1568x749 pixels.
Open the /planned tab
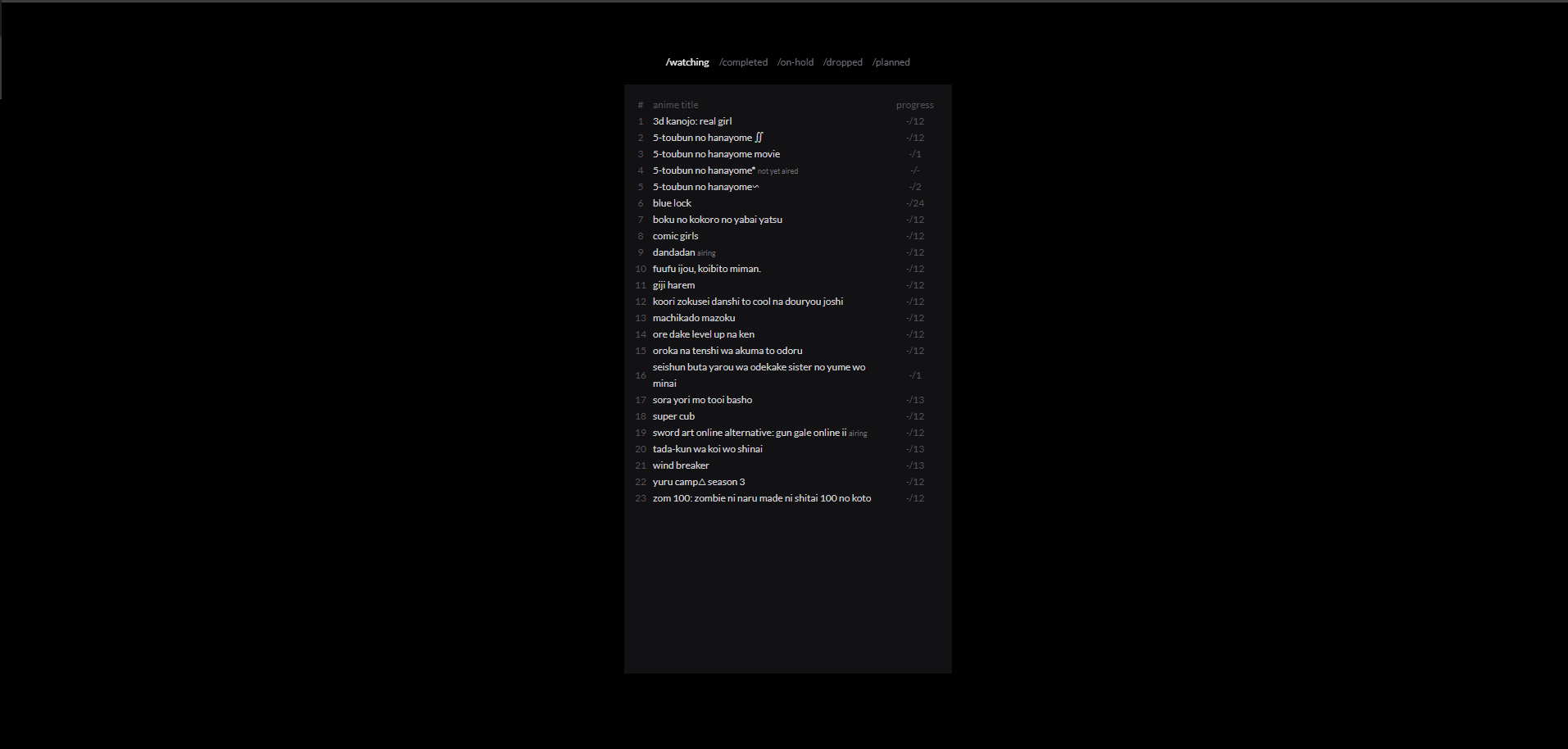[891, 62]
